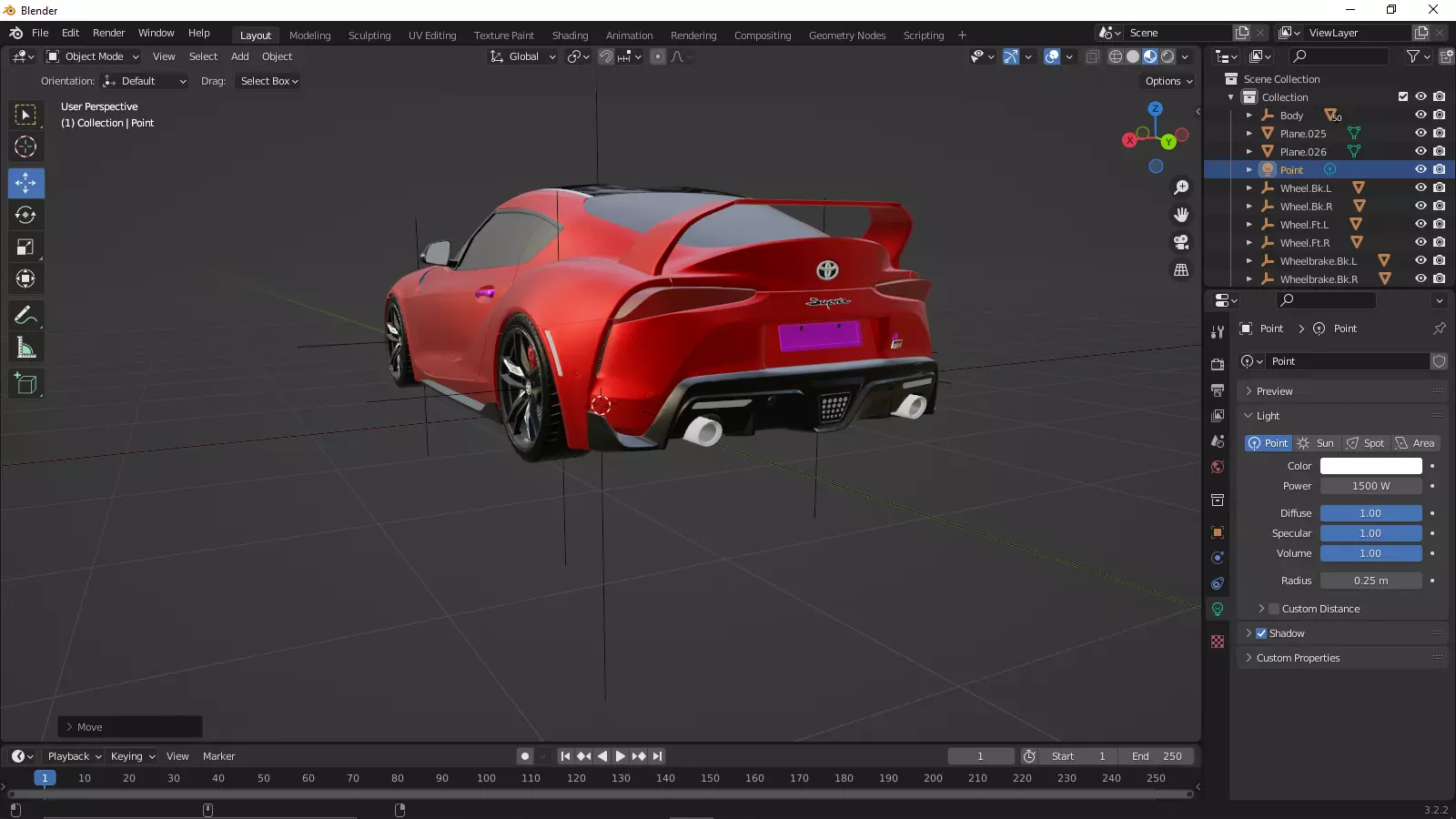The image size is (1456, 819).
Task: Hide Wheel.Bk.L in viewport
Action: [x=1421, y=187]
